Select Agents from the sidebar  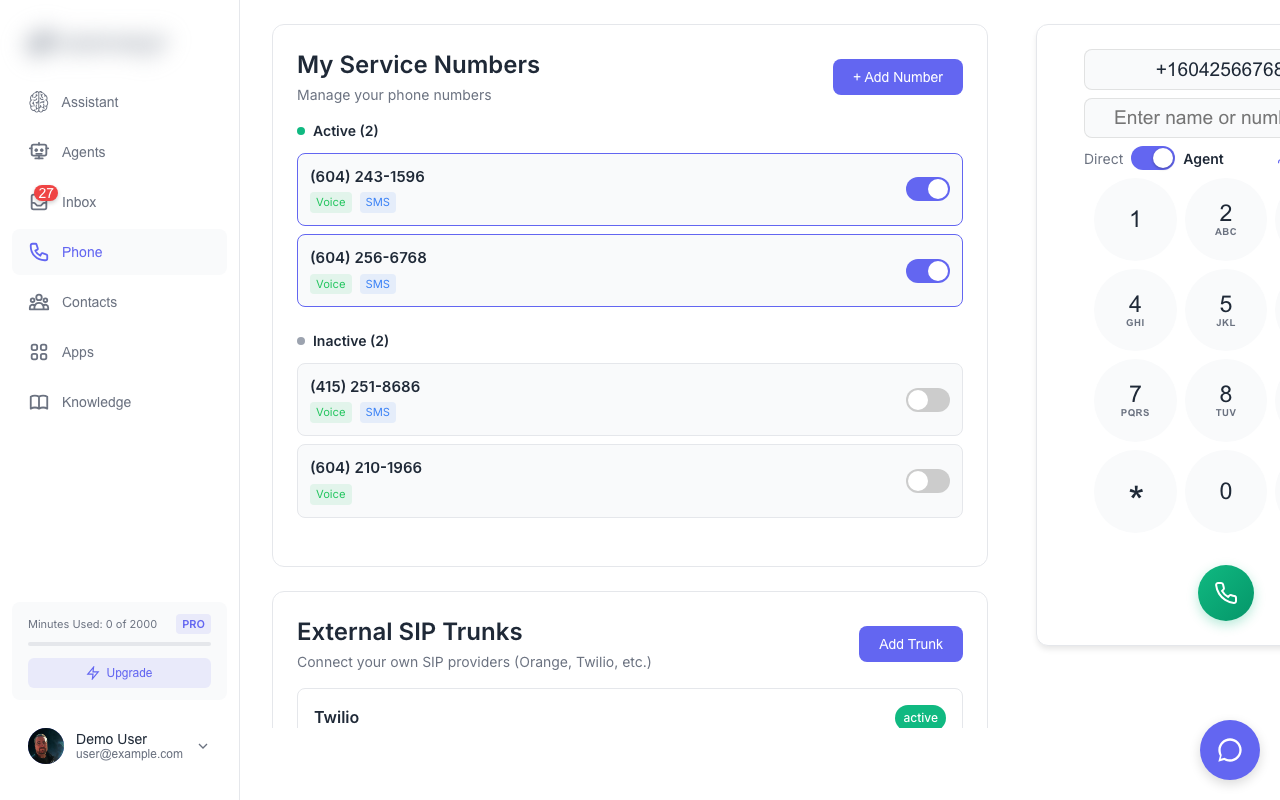[84, 152]
